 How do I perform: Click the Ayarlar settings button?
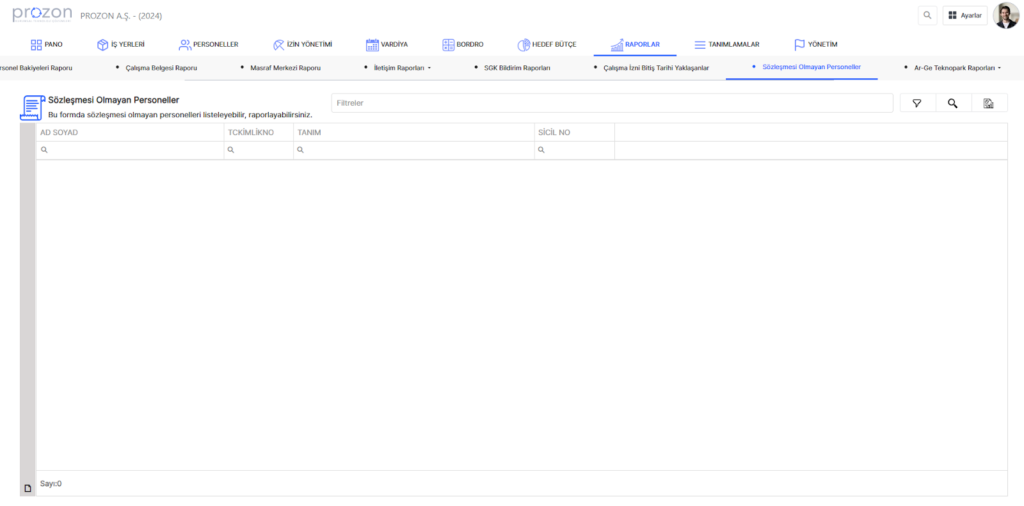(965, 15)
